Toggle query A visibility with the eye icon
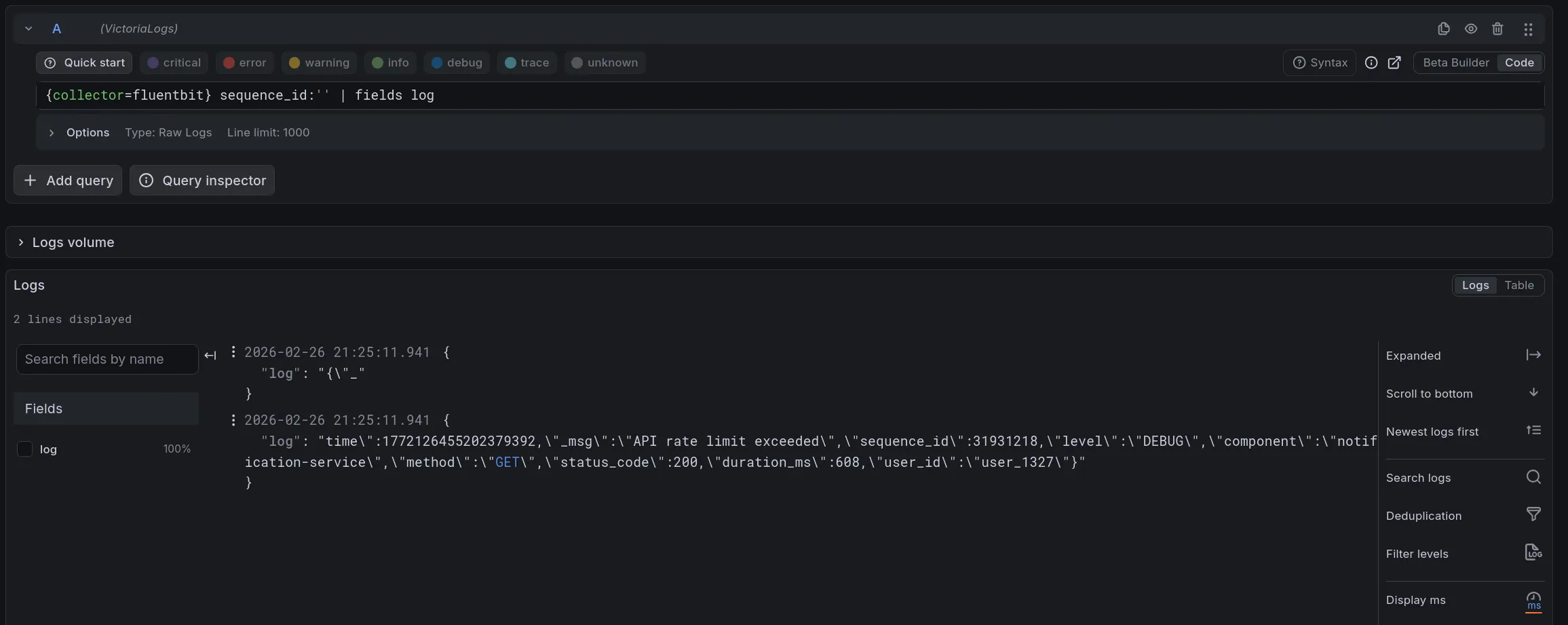Screen dimensions: 1568x625 (1470, 29)
